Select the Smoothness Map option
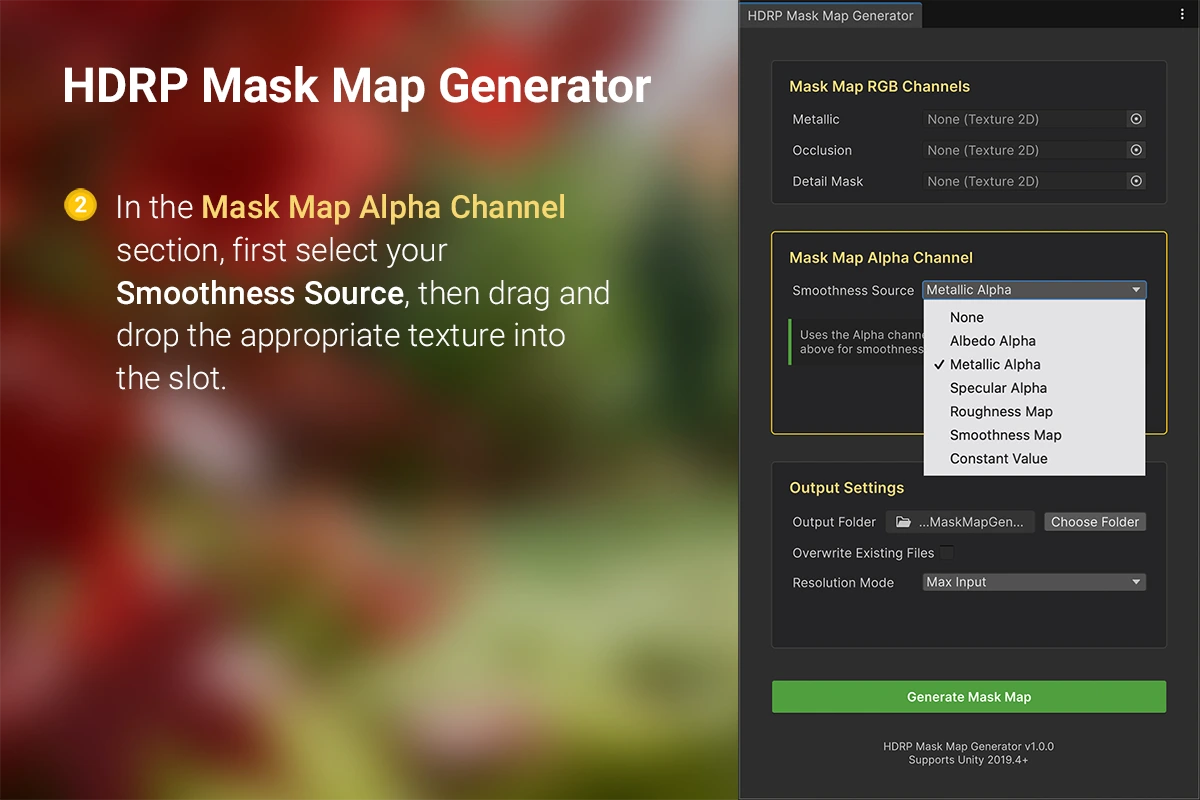 coord(1005,435)
